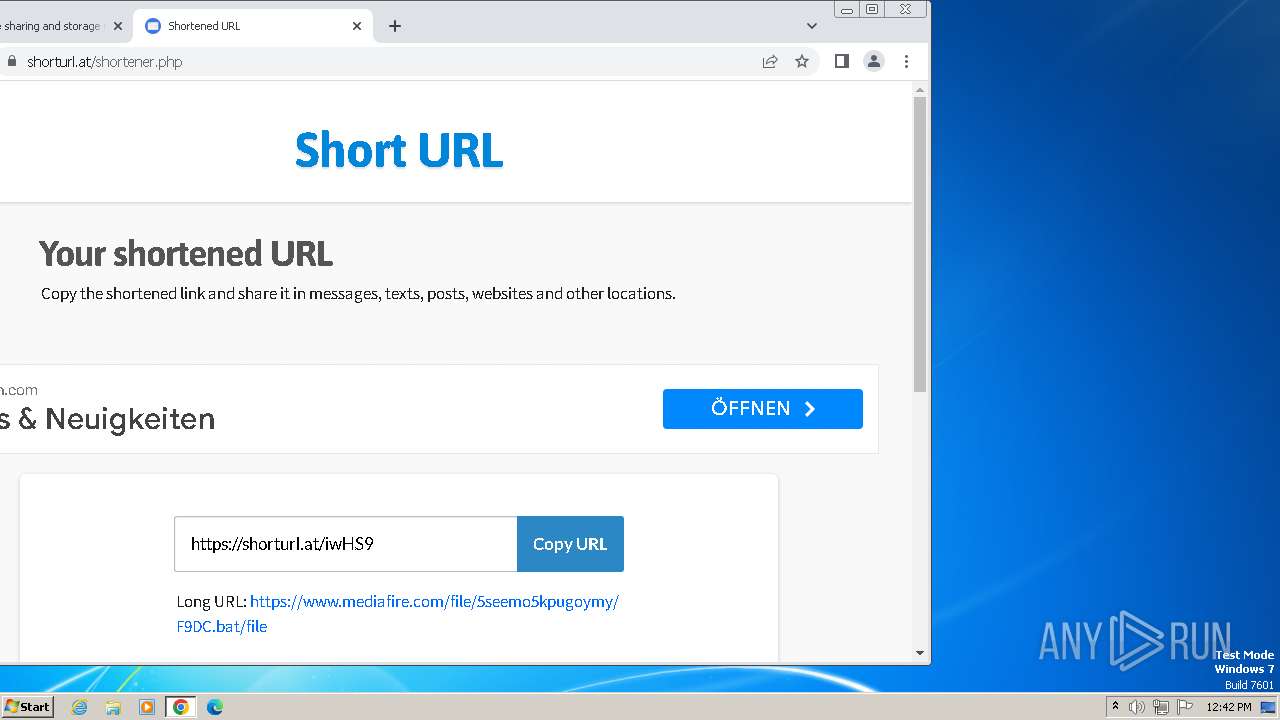Viewport: 1280px width, 720px height.
Task: Click the site lock icon in address bar
Action: (x=12, y=61)
